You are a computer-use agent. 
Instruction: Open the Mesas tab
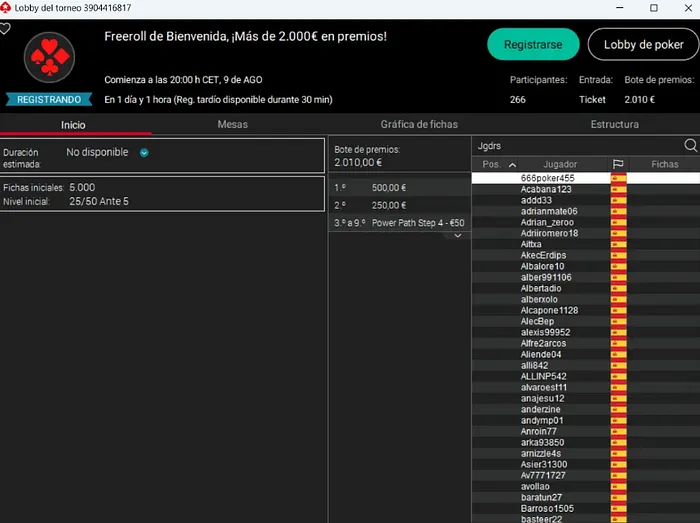[x=233, y=125]
